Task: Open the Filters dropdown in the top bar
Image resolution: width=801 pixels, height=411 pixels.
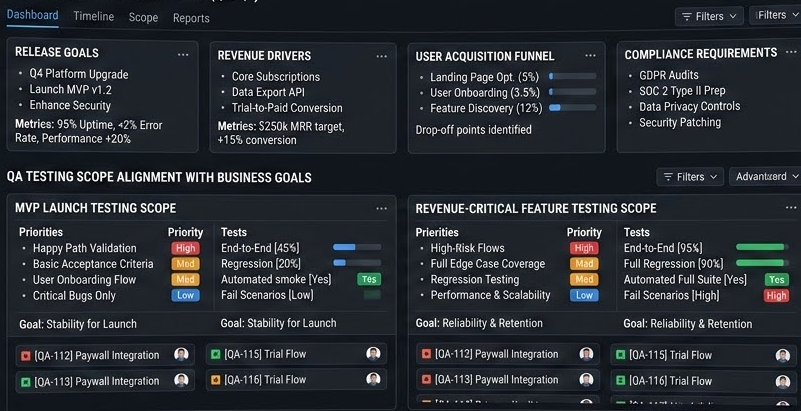Action: point(709,16)
